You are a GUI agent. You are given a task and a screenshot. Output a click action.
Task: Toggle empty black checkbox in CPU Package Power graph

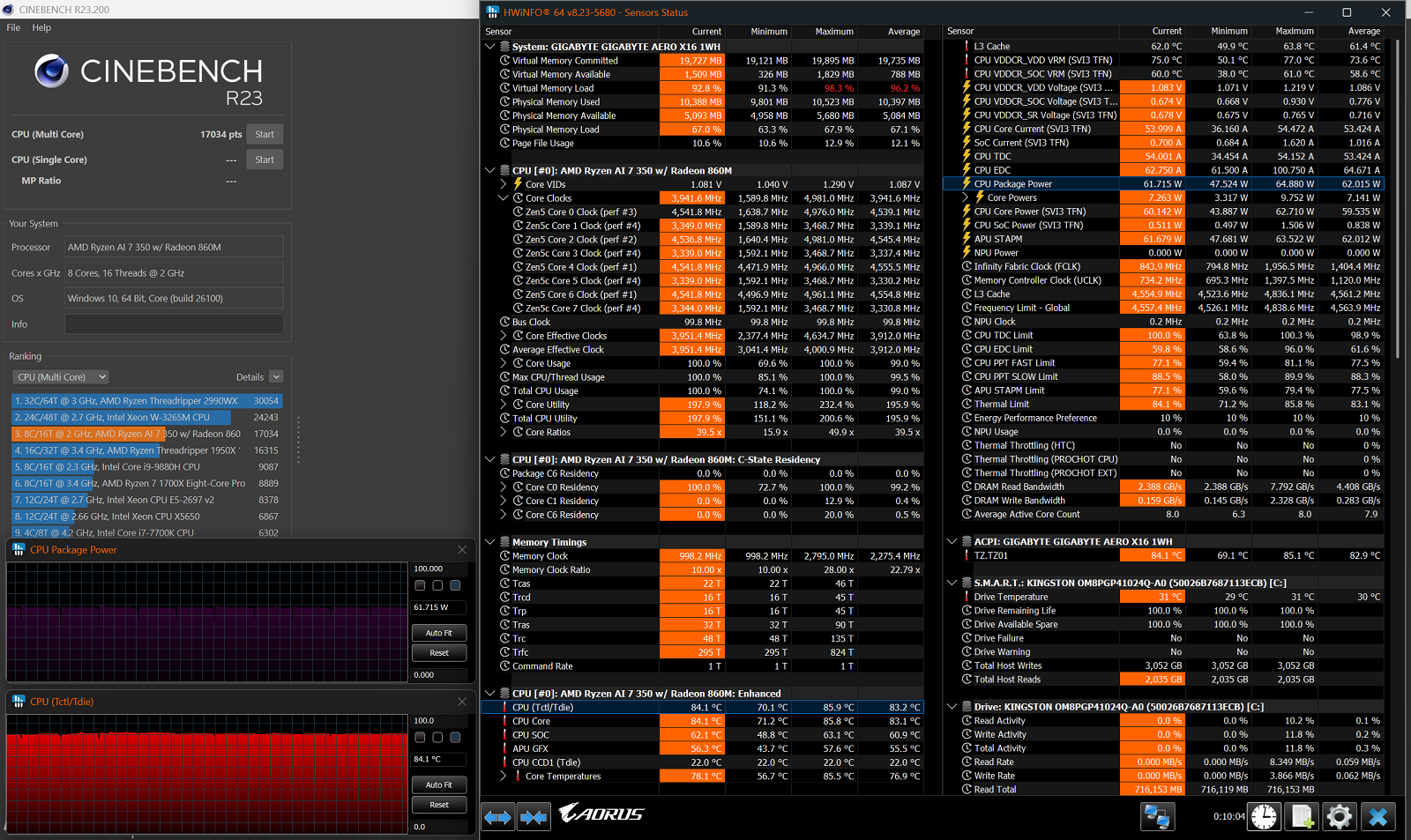point(437,585)
